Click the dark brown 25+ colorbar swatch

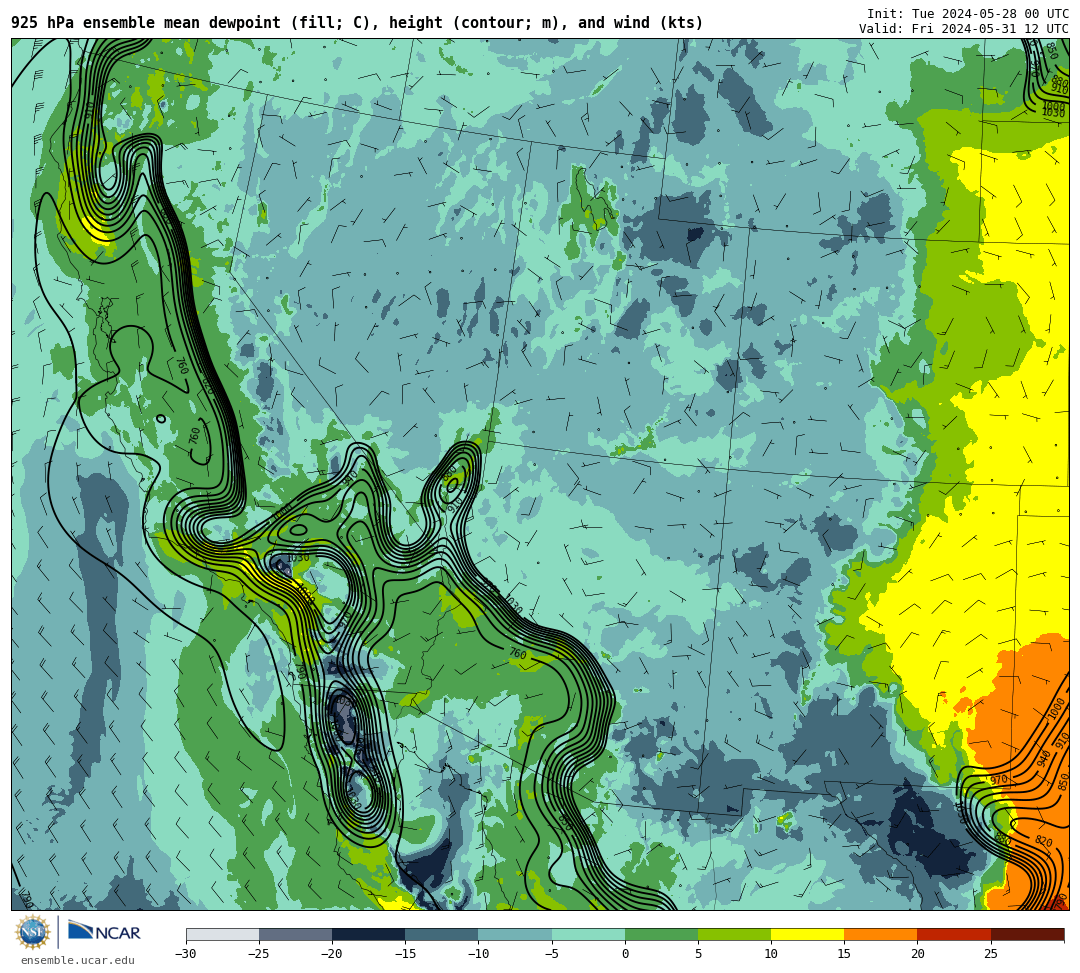(1027, 934)
